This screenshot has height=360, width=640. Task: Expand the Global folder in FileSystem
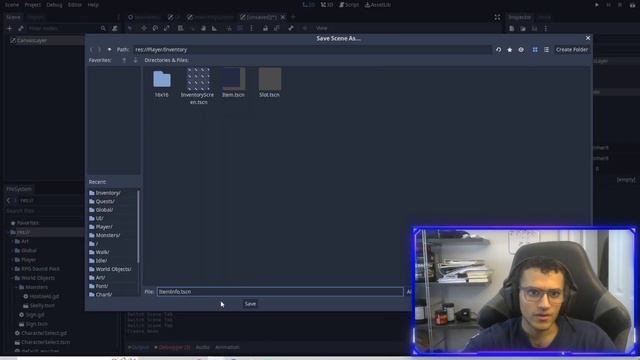(x=12, y=251)
